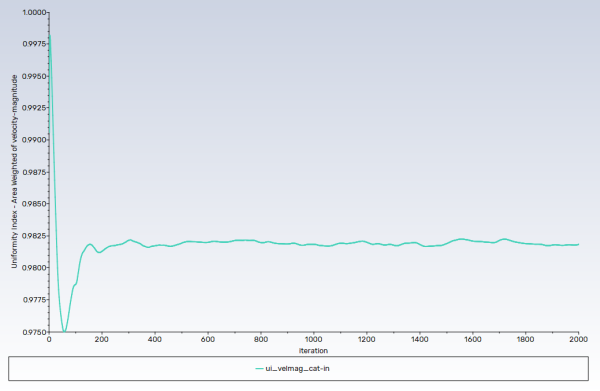Click the Uniformity Index y-axis title

coord(14,171)
